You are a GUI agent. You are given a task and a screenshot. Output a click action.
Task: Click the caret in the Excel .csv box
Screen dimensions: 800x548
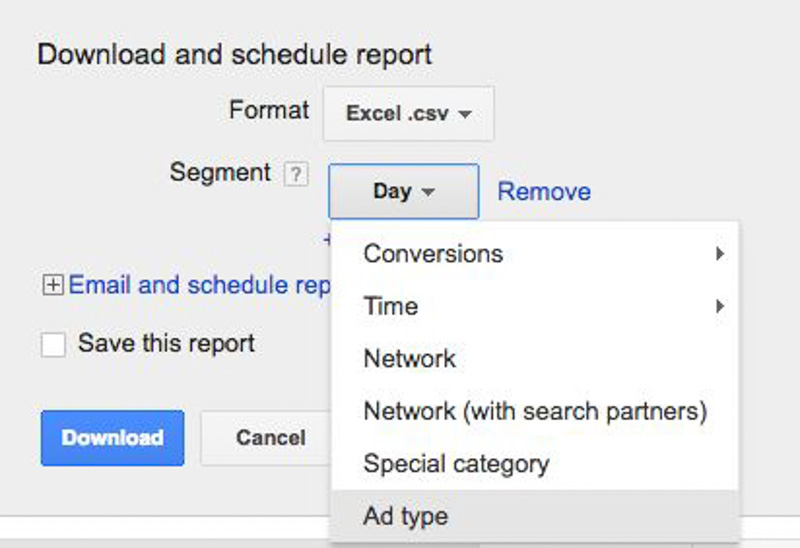click(465, 114)
